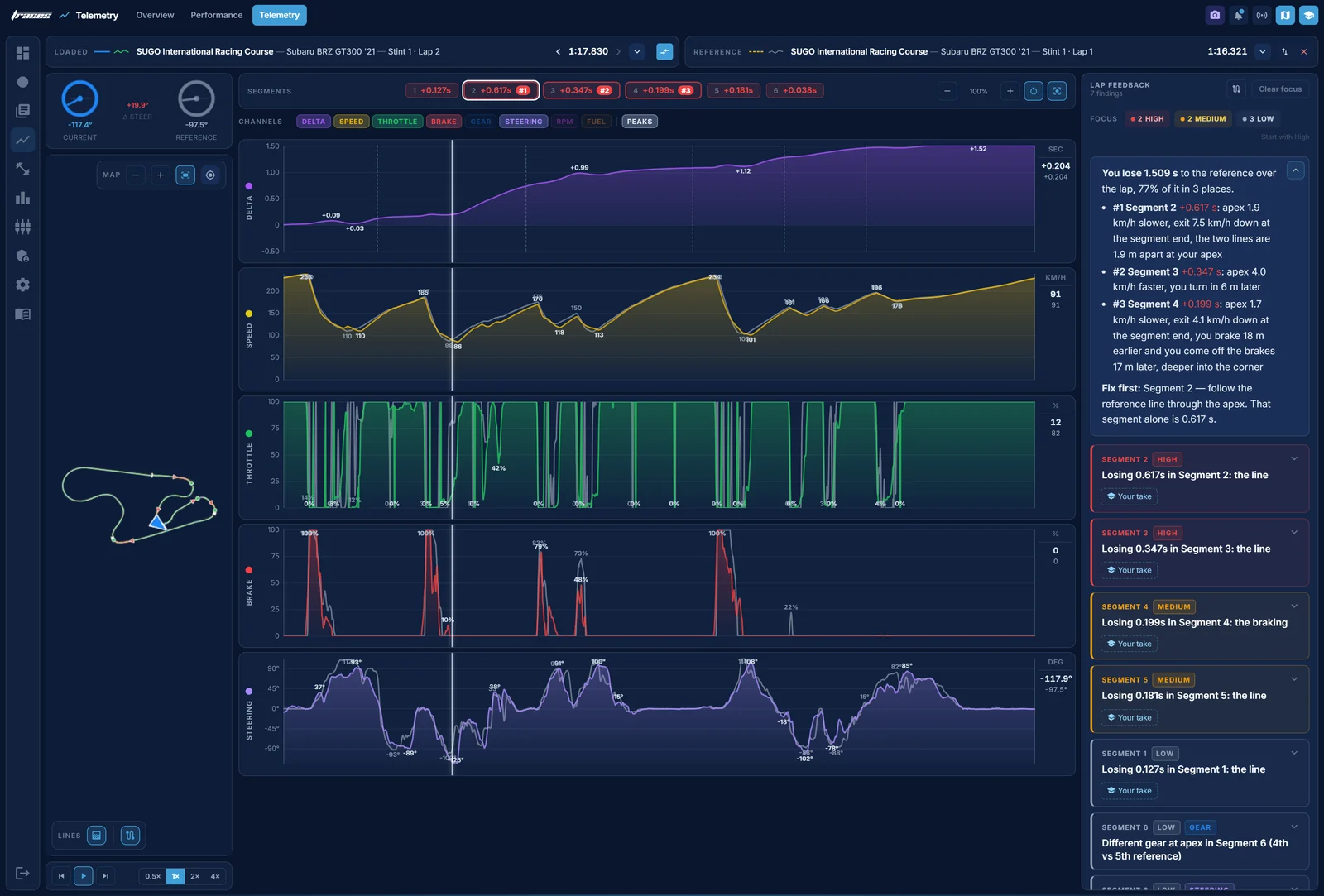The image size is (1324, 896).
Task: Click the record circle icon in sidebar
Action: pyautogui.click(x=22, y=82)
